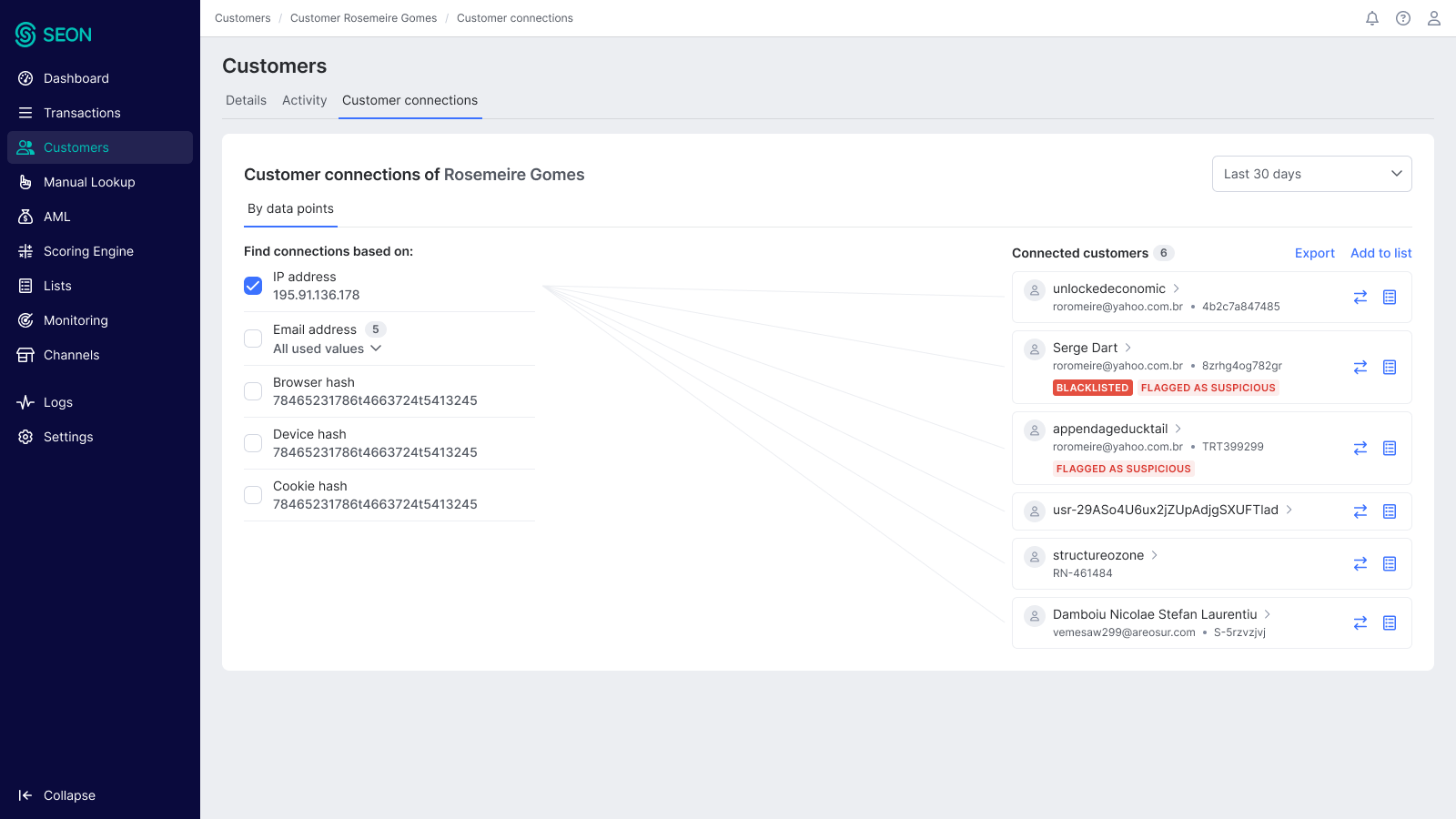The image size is (1456, 819).
Task: Click the help question mark icon
Action: 1402,17
